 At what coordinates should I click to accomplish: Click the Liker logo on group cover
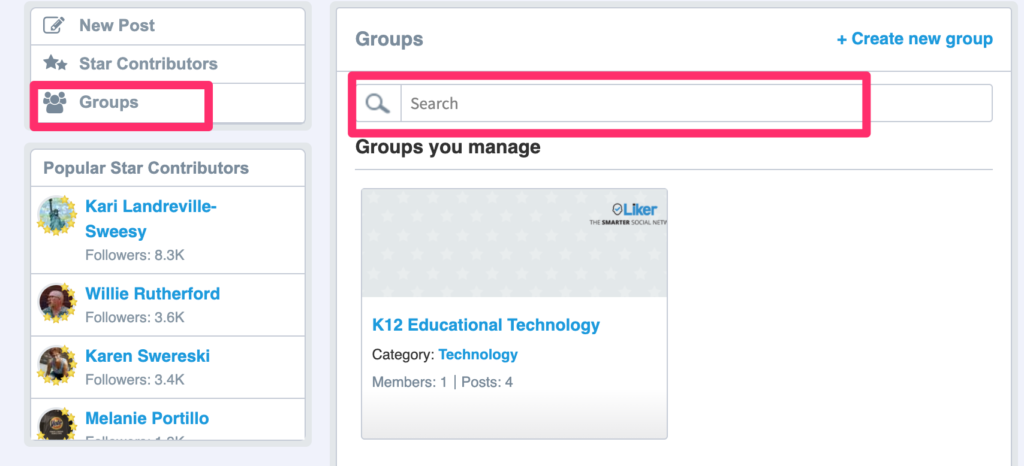click(x=630, y=213)
